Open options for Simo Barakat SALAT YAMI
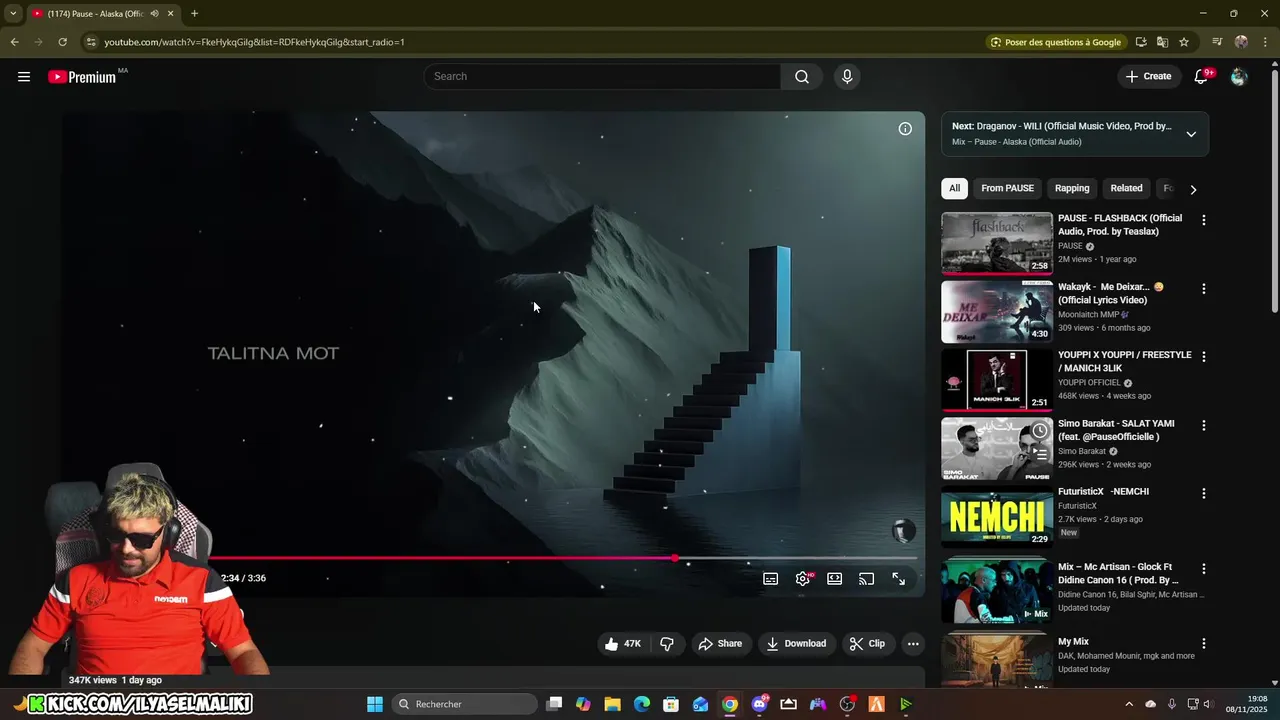Viewport: 1280px width, 720px height. 1204,425
